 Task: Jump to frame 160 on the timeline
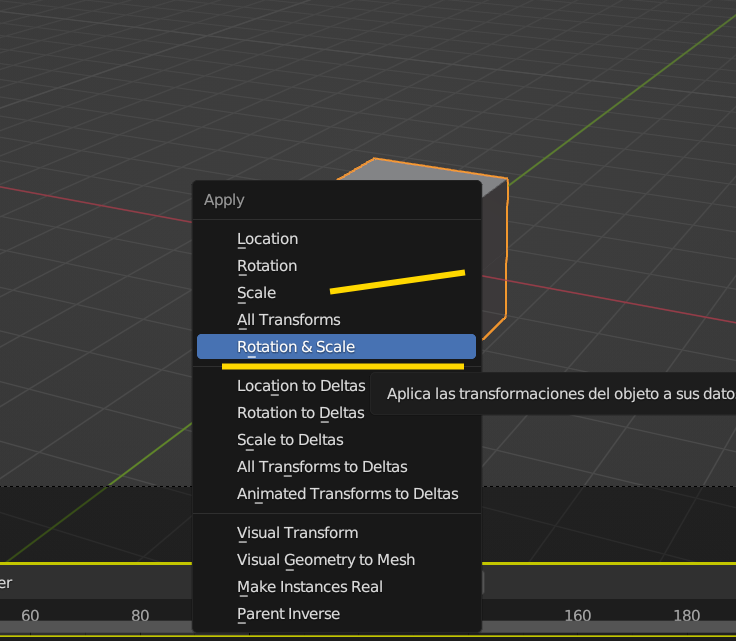[577, 616]
